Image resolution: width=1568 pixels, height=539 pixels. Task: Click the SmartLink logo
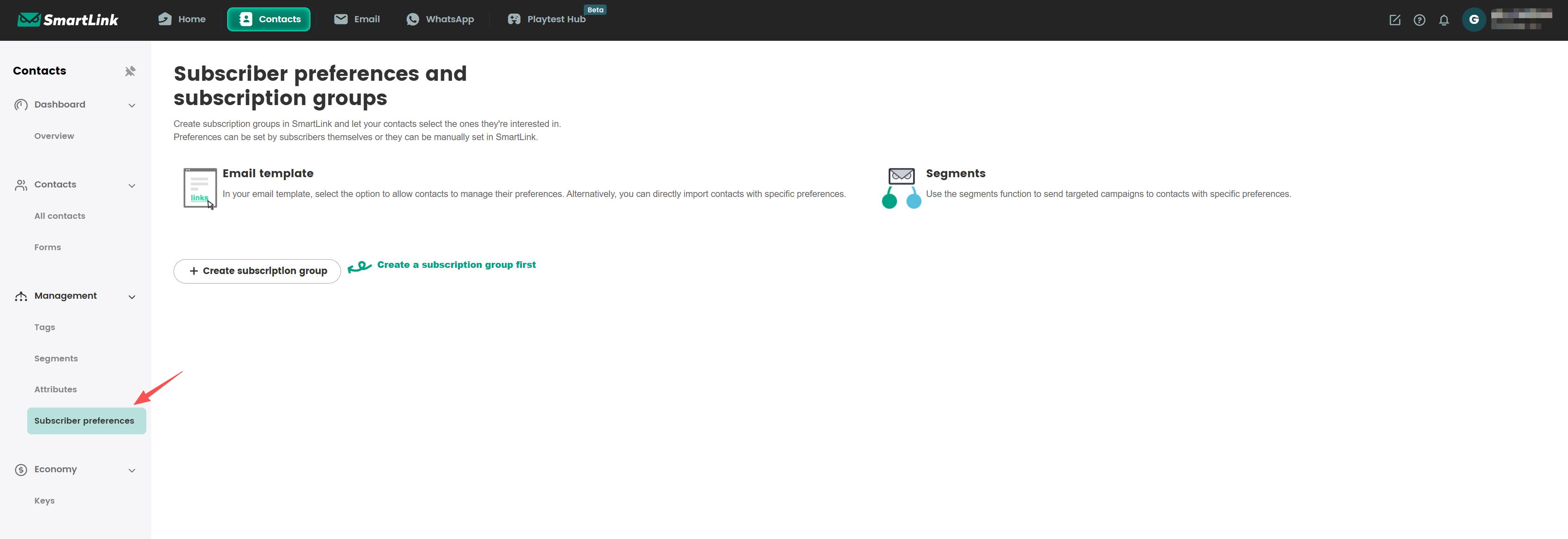pos(68,19)
